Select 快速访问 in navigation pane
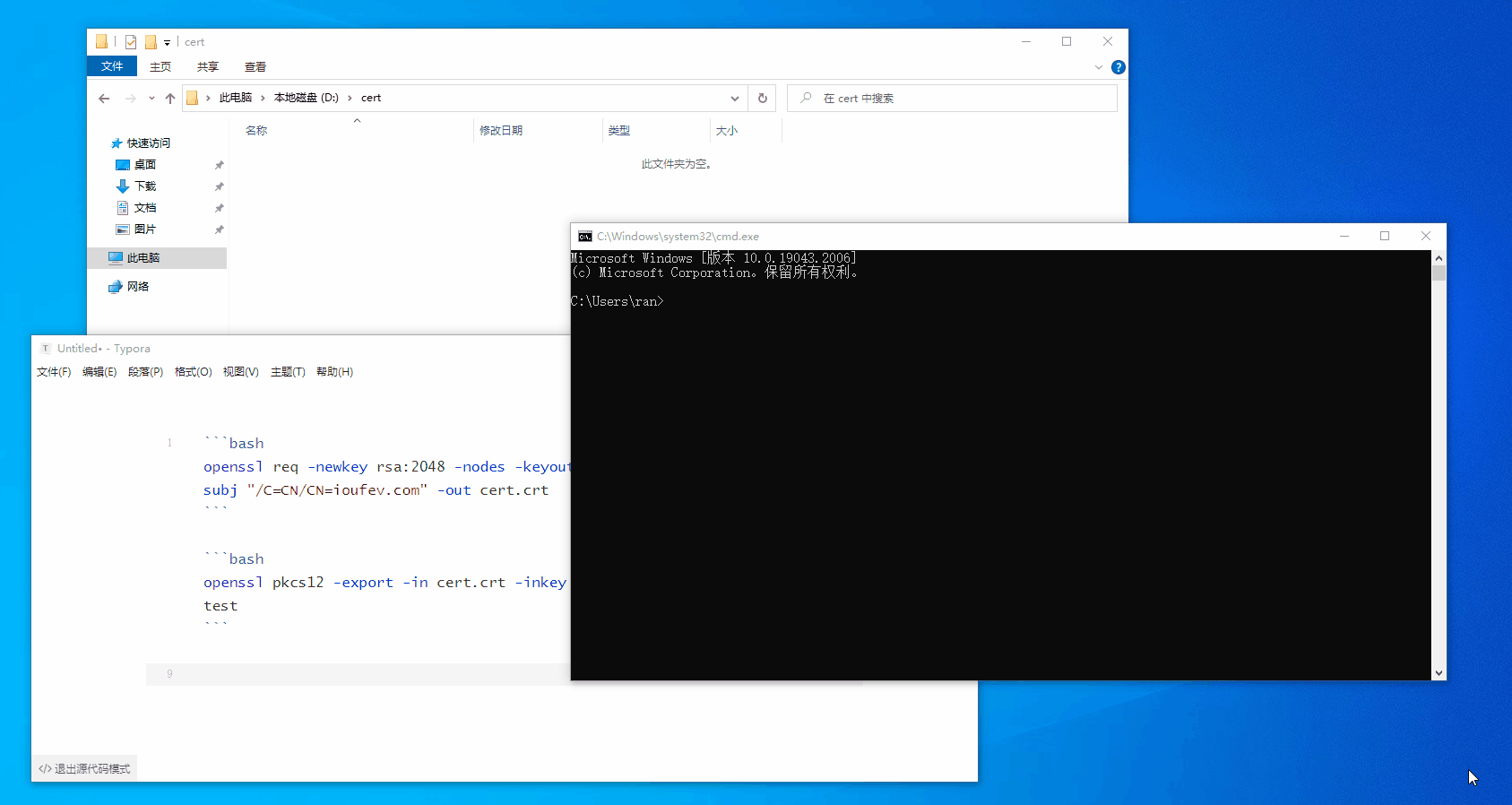The height and width of the screenshot is (805, 1512). pos(148,143)
